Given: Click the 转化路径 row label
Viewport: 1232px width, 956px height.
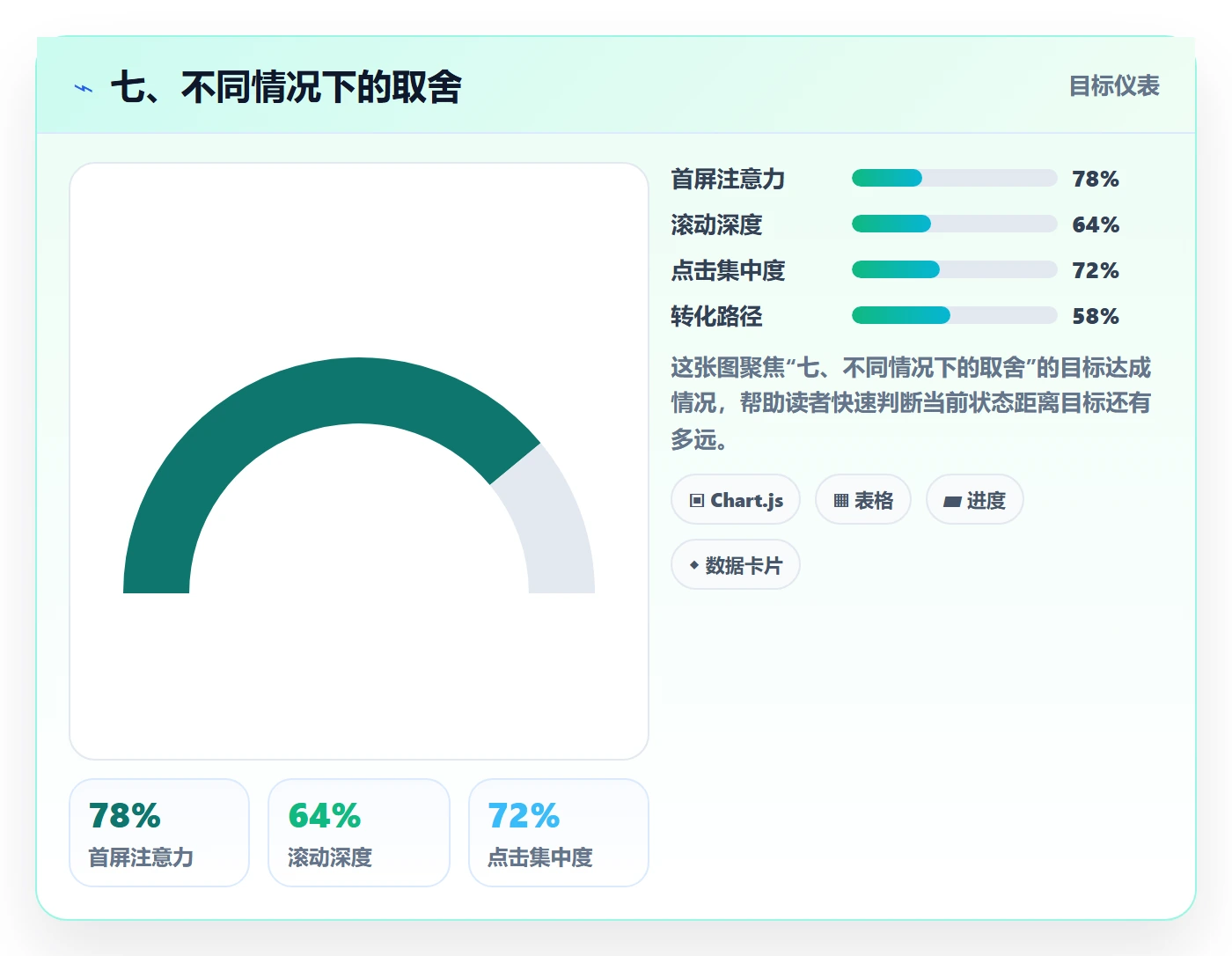Looking at the screenshot, I should click(716, 316).
